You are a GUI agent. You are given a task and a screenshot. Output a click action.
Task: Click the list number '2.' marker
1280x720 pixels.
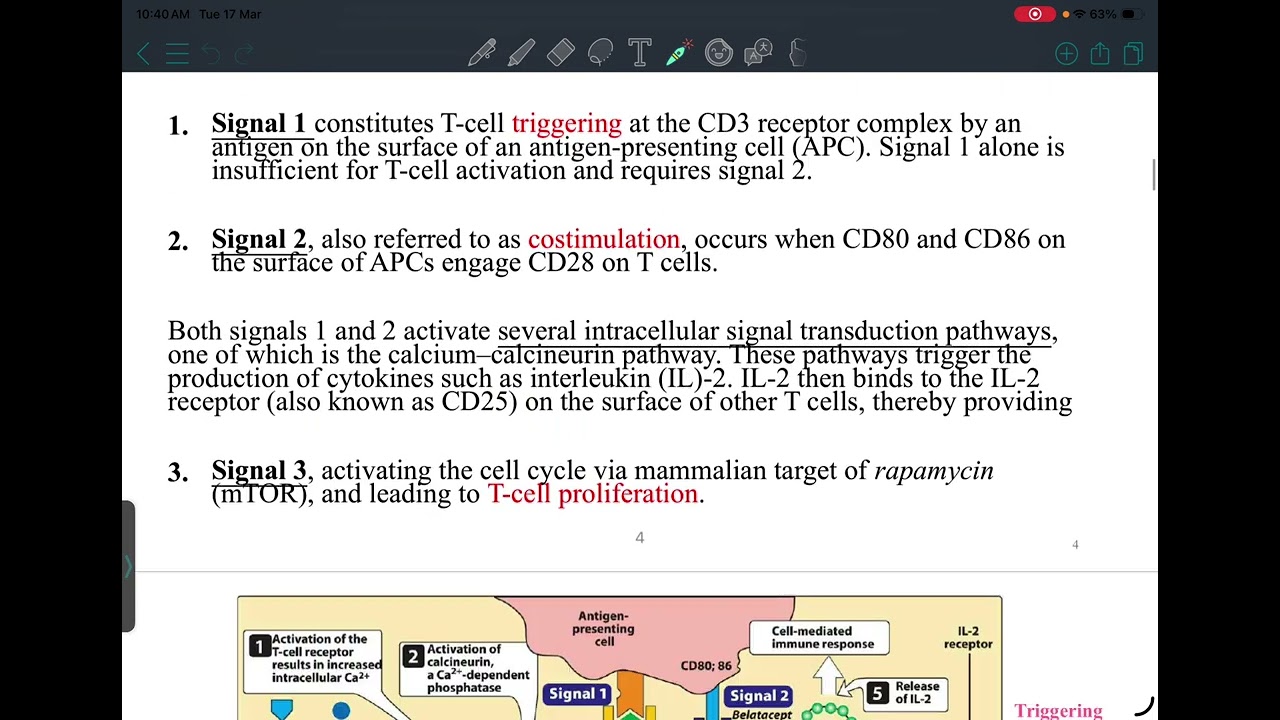[x=178, y=242]
